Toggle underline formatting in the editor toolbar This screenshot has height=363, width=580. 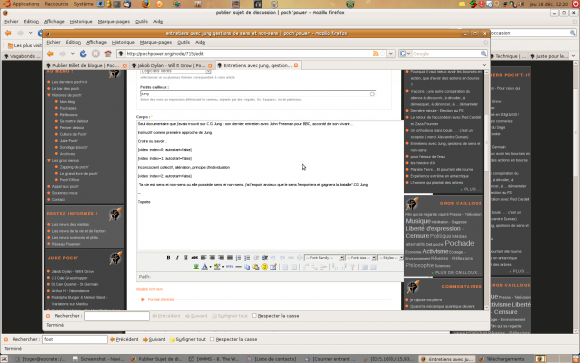point(186,258)
